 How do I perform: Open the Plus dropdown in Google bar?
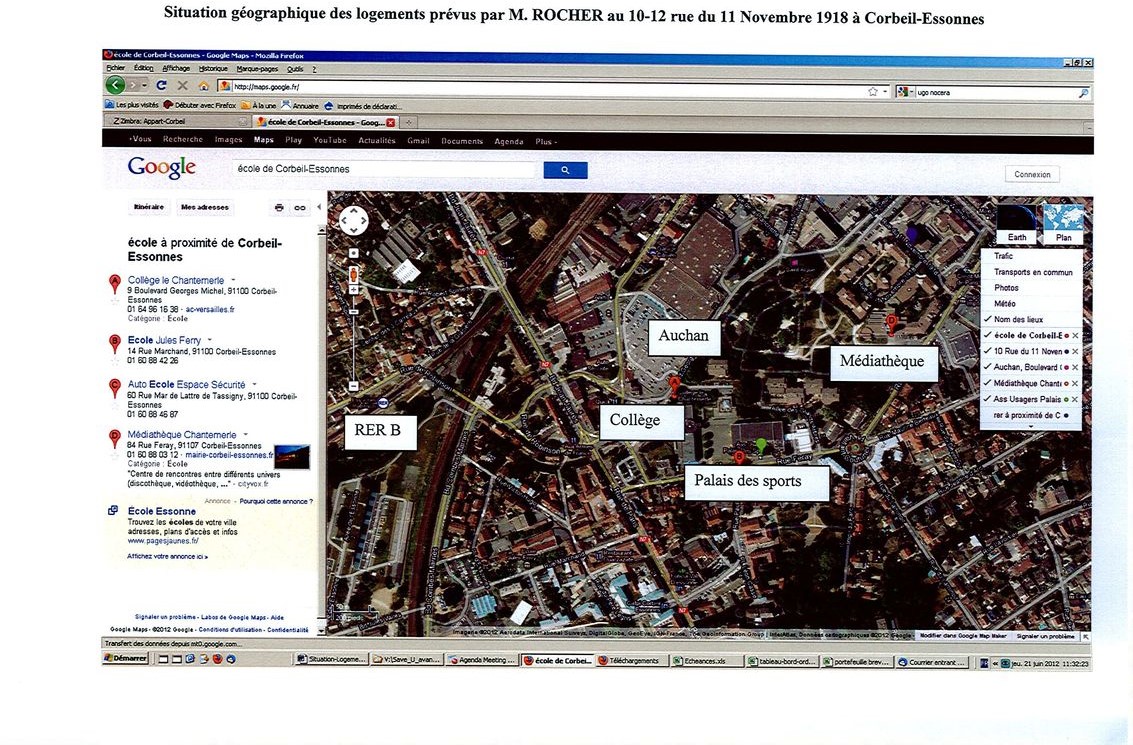546,142
